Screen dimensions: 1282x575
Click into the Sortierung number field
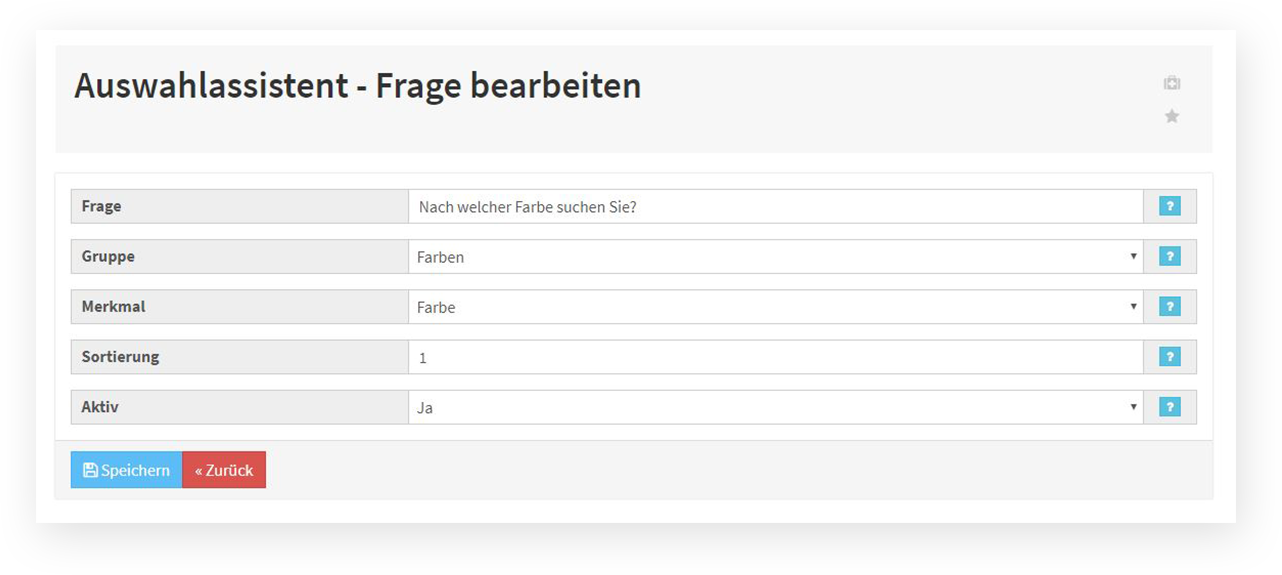click(776, 357)
